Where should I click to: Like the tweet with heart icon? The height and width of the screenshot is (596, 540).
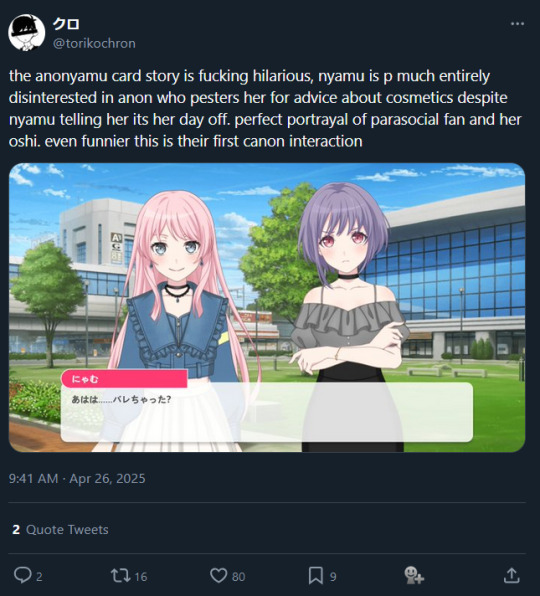(x=219, y=575)
